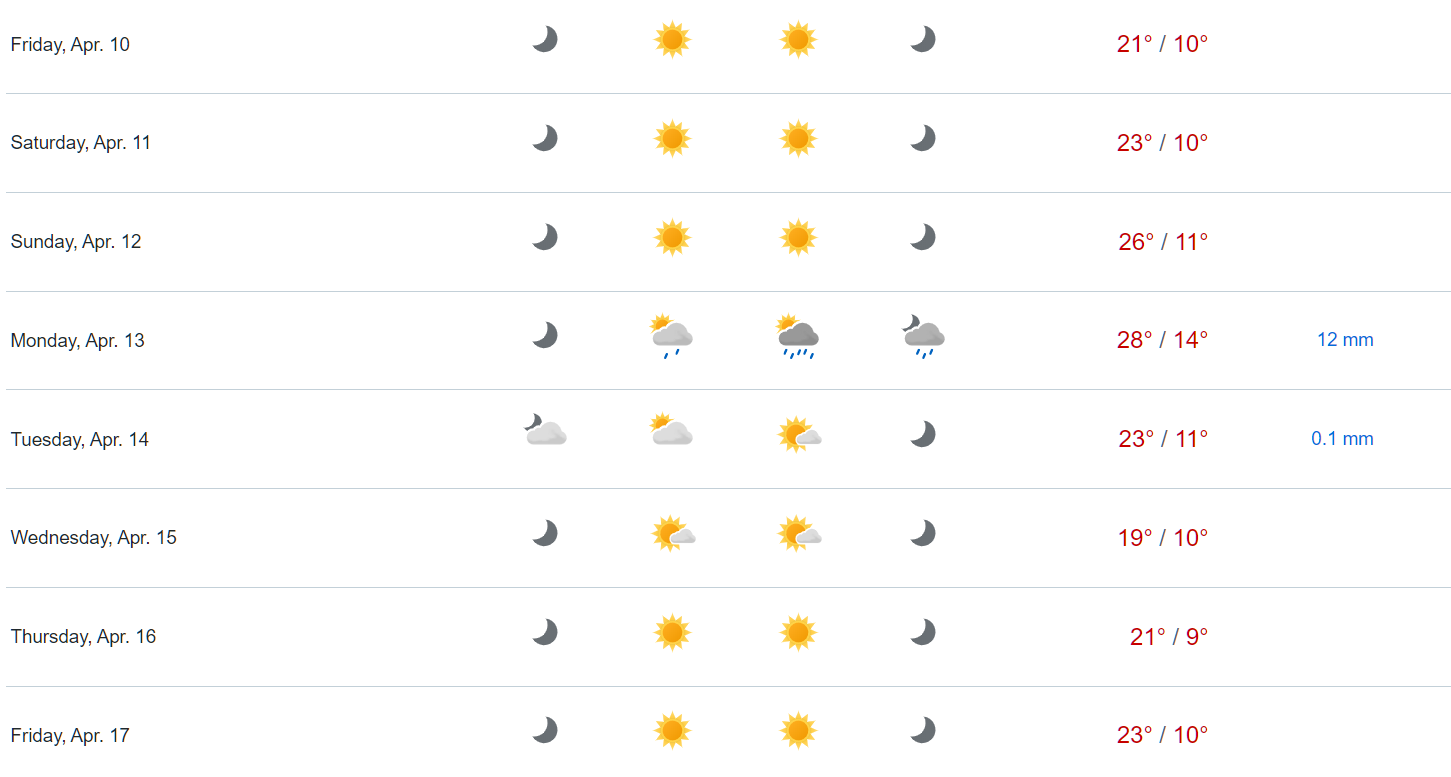
Task: Select the Wednesday, Apr. 15 day label
Action: tap(93, 538)
